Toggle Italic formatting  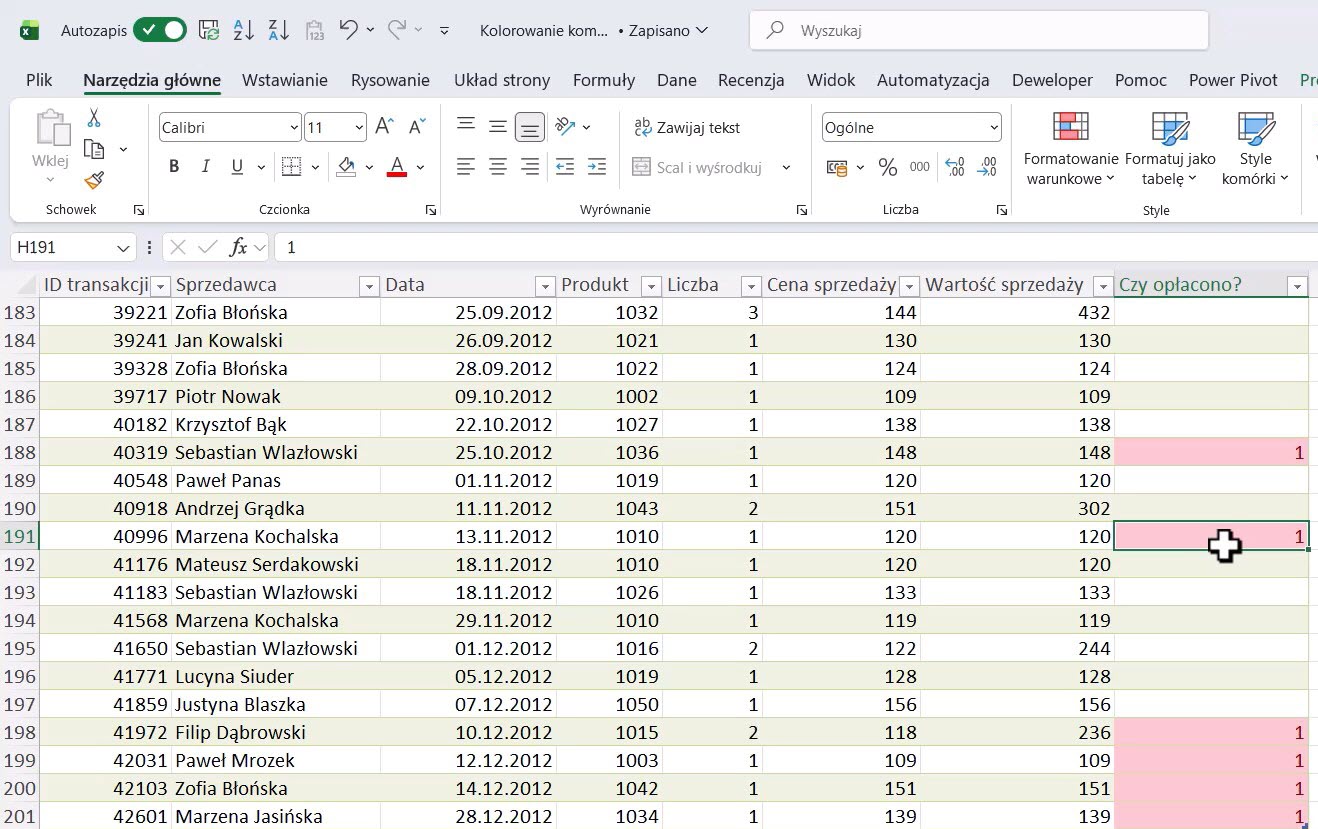pos(206,167)
